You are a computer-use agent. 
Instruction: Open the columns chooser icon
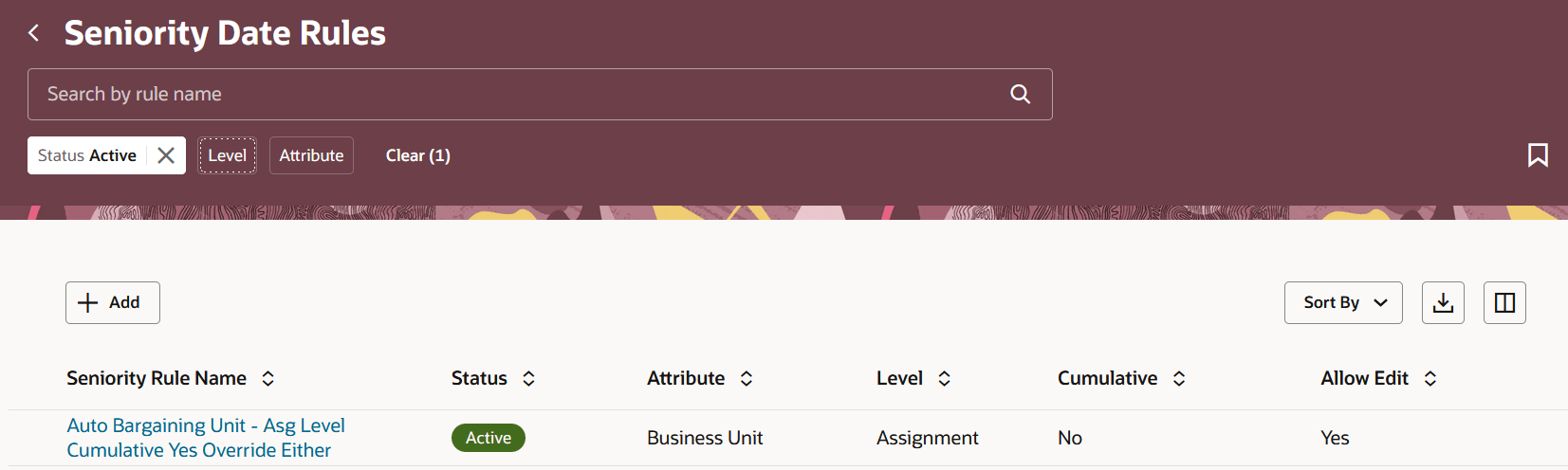pos(1504,303)
